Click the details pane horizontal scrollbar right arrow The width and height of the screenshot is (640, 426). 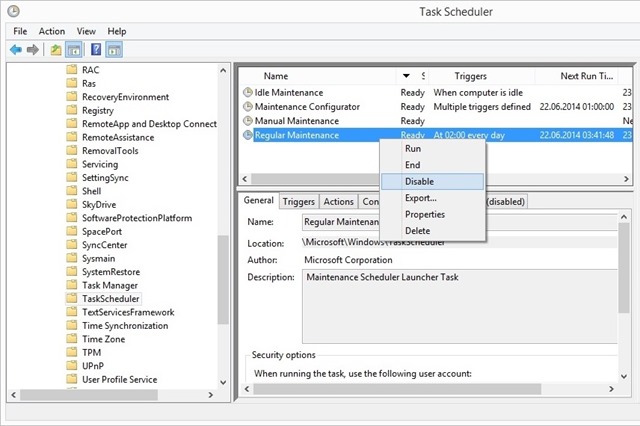611,389
